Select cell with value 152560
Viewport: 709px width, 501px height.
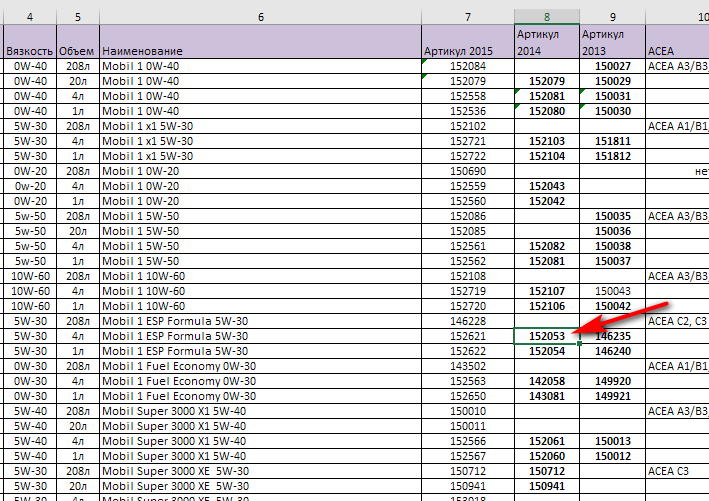(468, 201)
